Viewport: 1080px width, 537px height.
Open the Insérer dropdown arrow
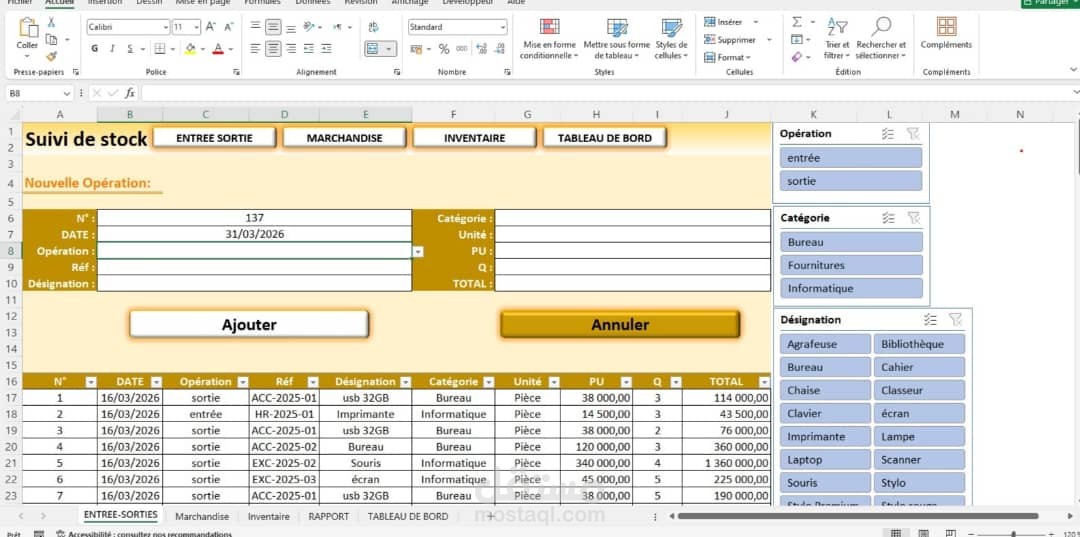click(756, 22)
